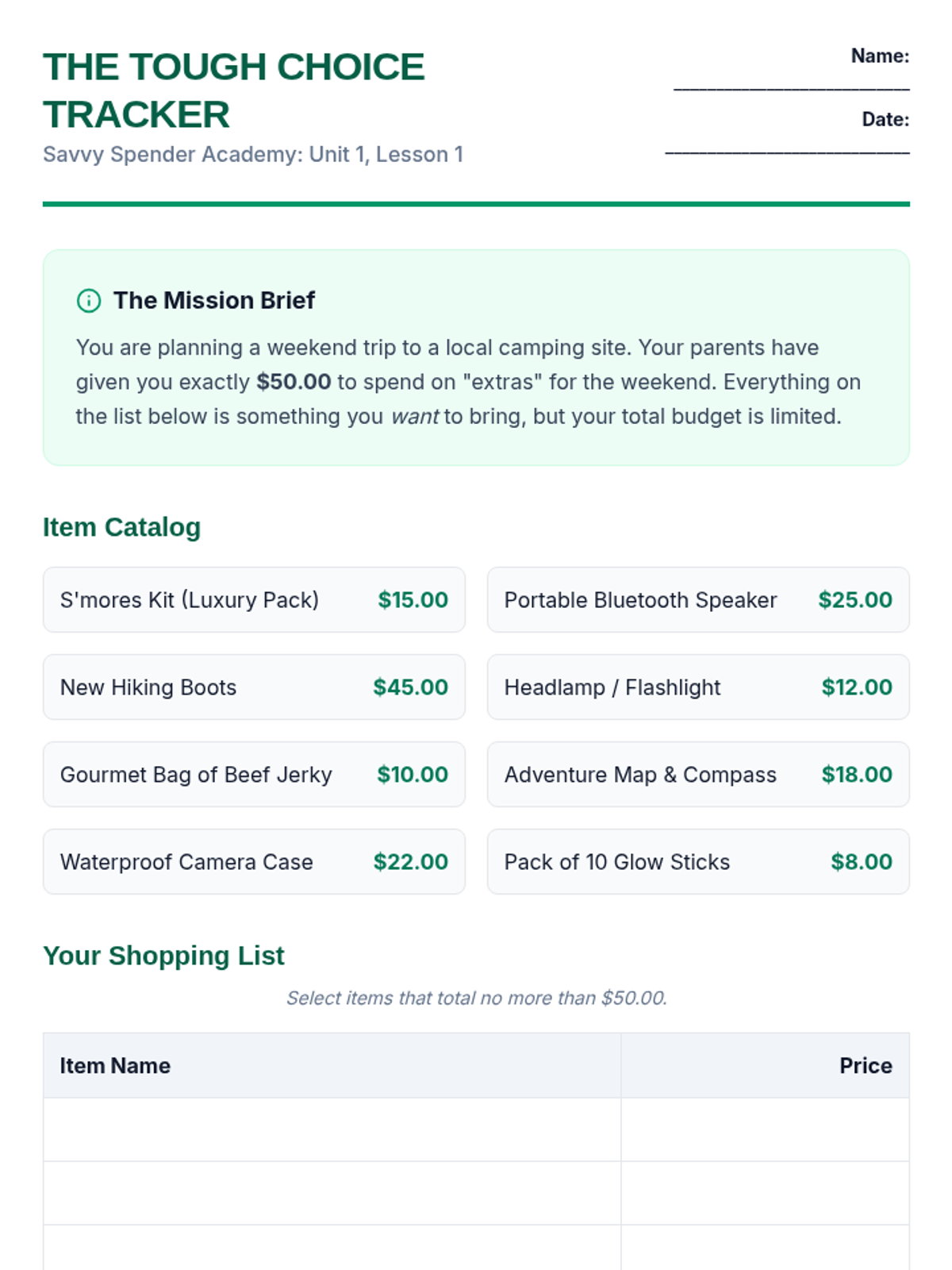Click the $8.00 glow sticks price
The width and height of the screenshot is (952, 1270).
861,862
